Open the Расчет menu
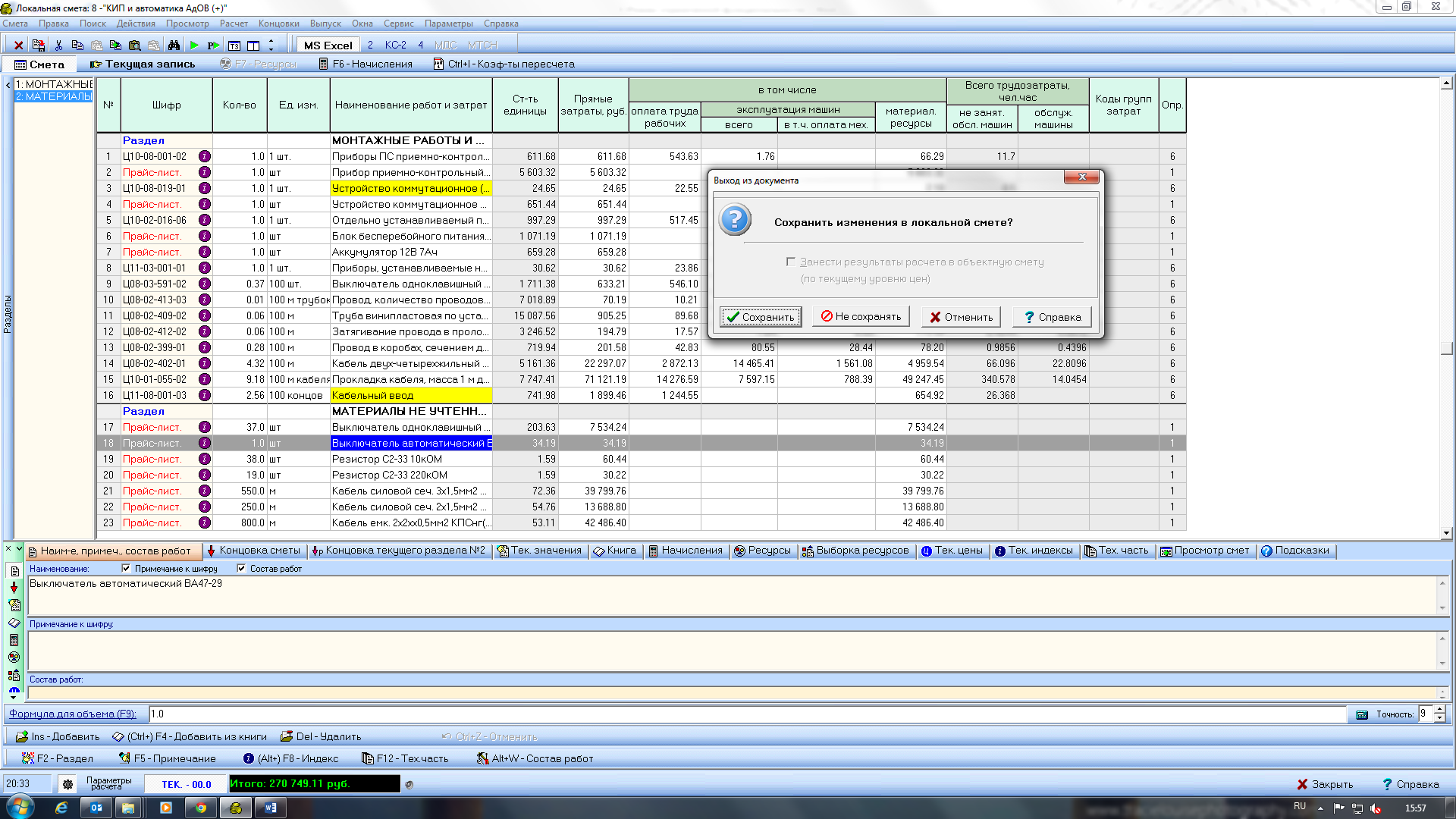This screenshot has width=1456, height=819. [x=234, y=24]
